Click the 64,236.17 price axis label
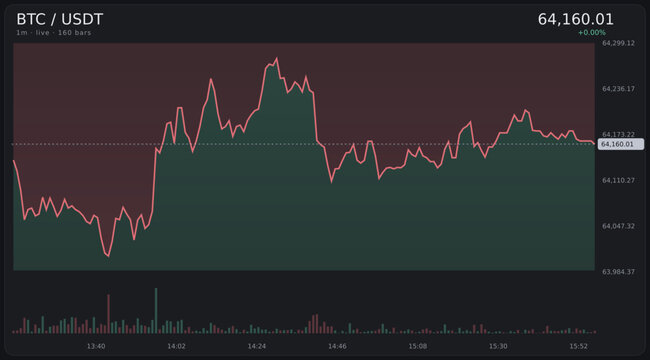This screenshot has width=650, height=360. point(618,89)
